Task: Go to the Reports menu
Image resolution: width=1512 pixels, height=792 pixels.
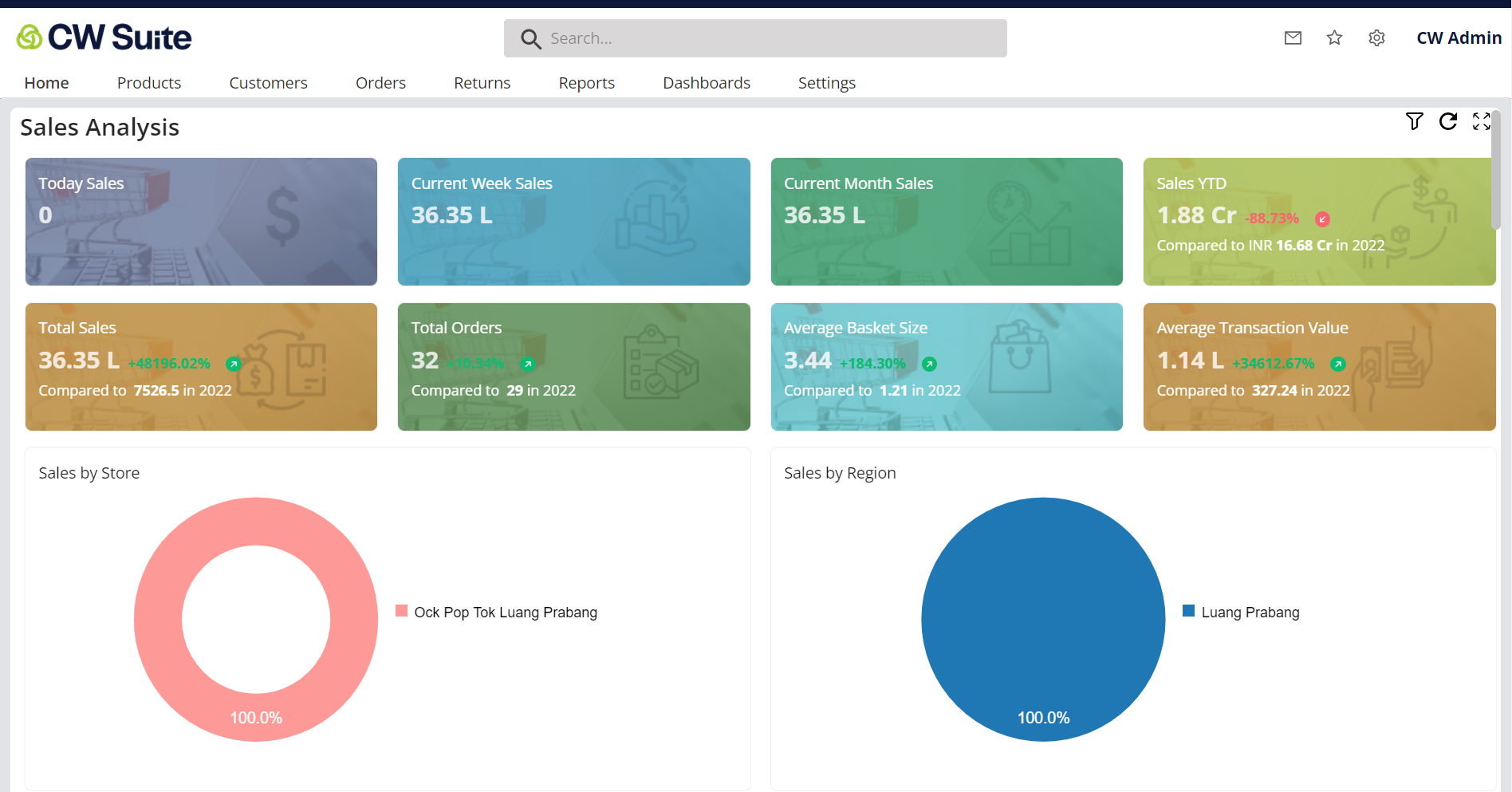Action: click(x=586, y=83)
